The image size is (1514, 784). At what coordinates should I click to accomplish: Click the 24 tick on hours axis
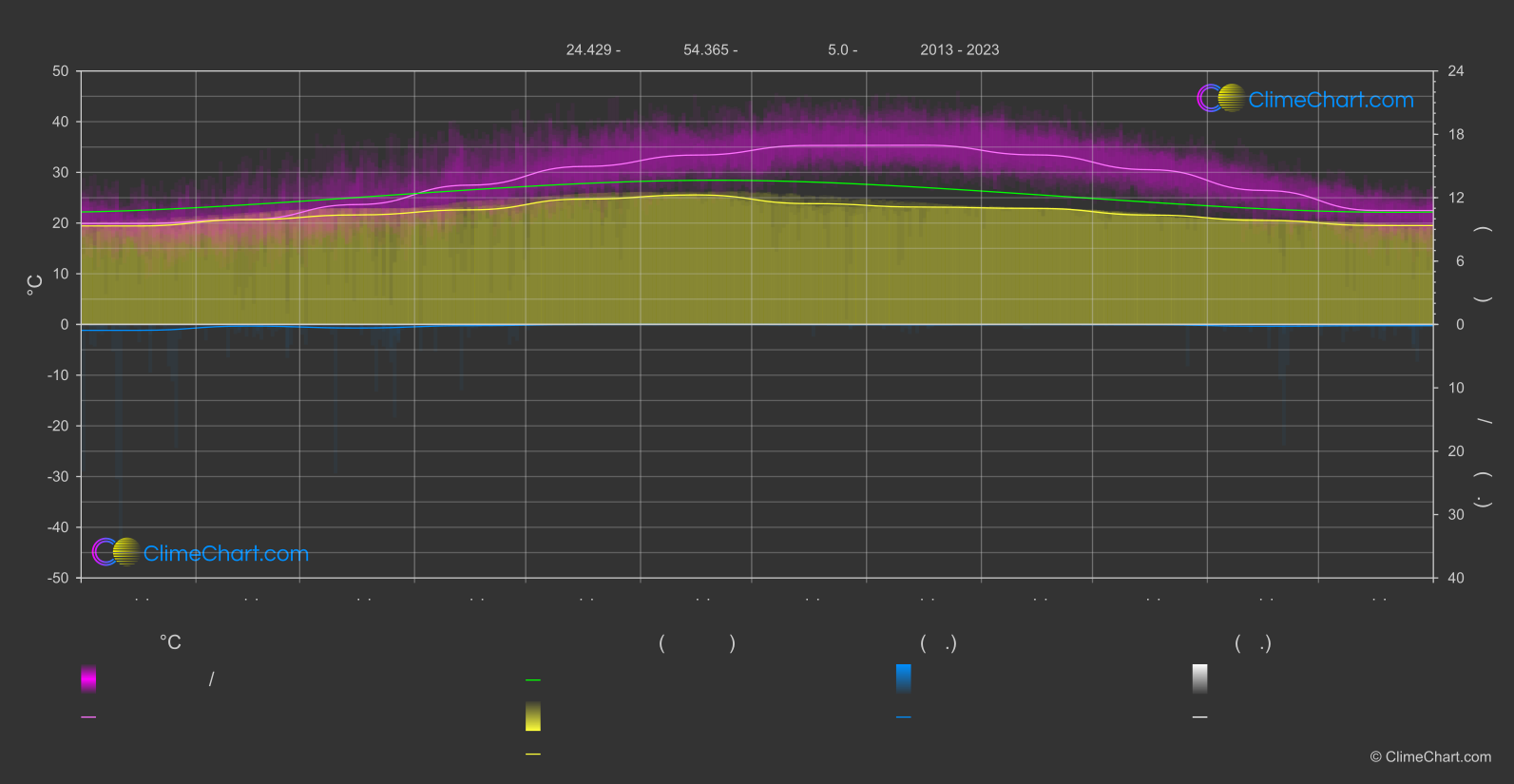pos(1456,71)
